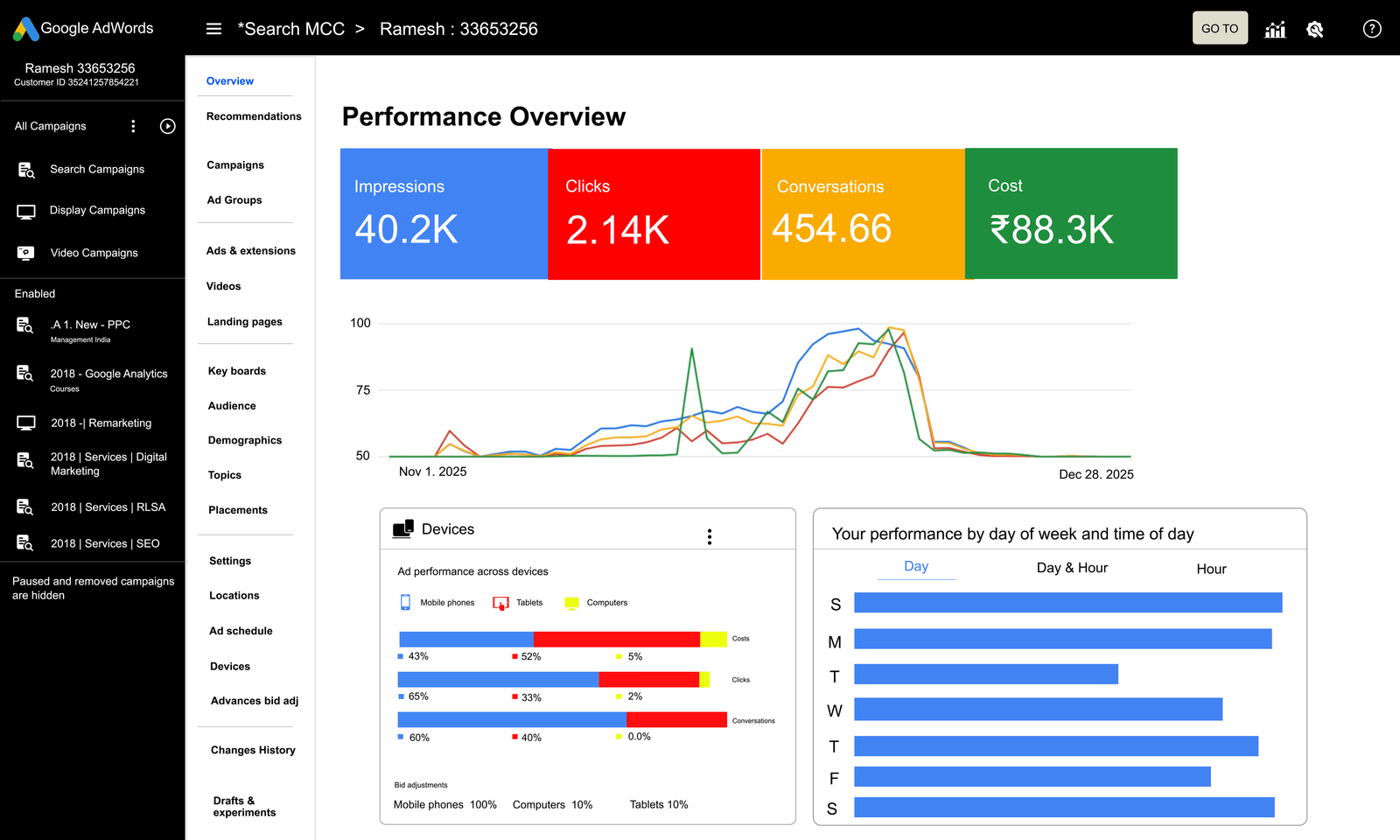This screenshot has width=1400, height=840.
Task: Click the Video Campaigns icon
Action: [x=26, y=253]
